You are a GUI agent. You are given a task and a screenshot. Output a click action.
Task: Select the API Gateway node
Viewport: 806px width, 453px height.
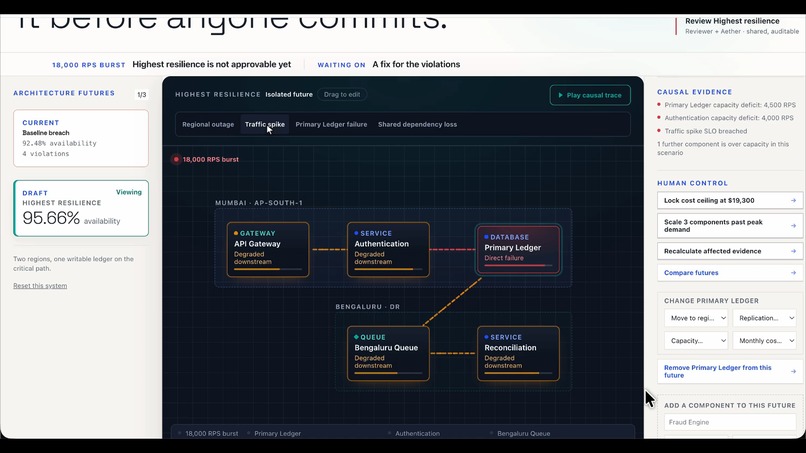[x=268, y=249]
